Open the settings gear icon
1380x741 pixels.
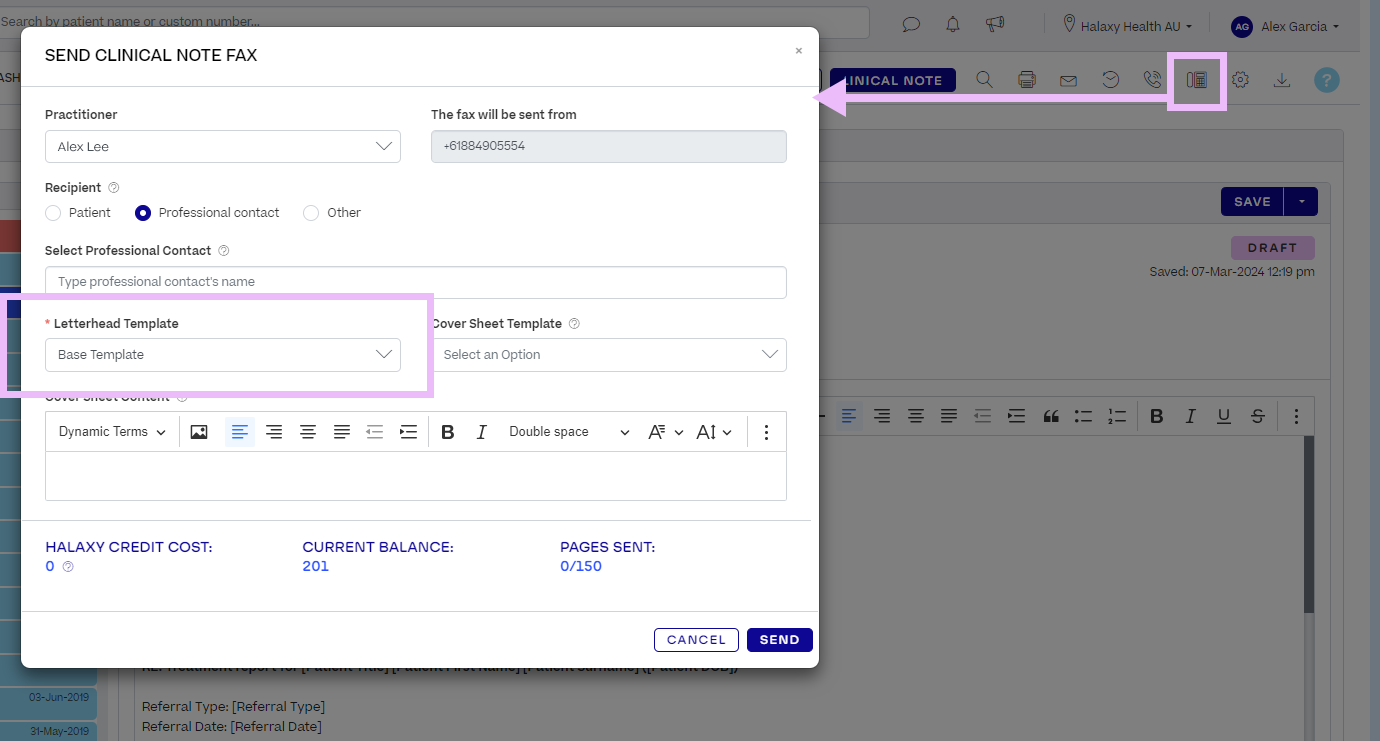pyautogui.click(x=1240, y=80)
